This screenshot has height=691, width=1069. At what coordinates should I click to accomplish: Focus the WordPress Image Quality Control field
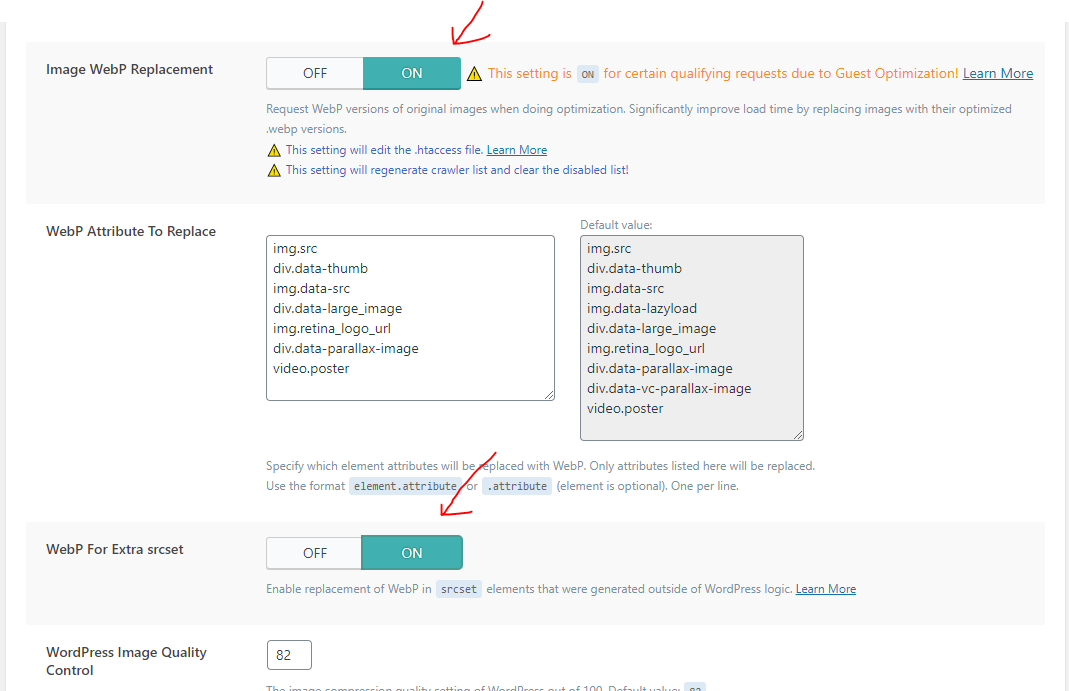[x=290, y=655]
